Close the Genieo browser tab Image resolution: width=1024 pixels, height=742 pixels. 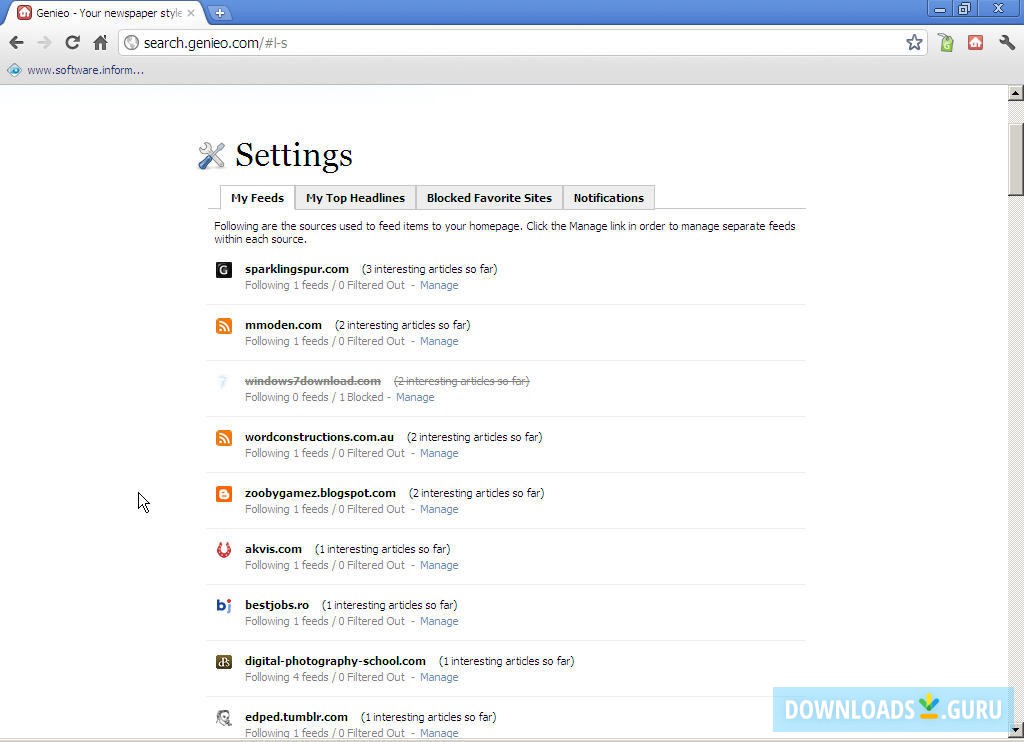point(191,12)
